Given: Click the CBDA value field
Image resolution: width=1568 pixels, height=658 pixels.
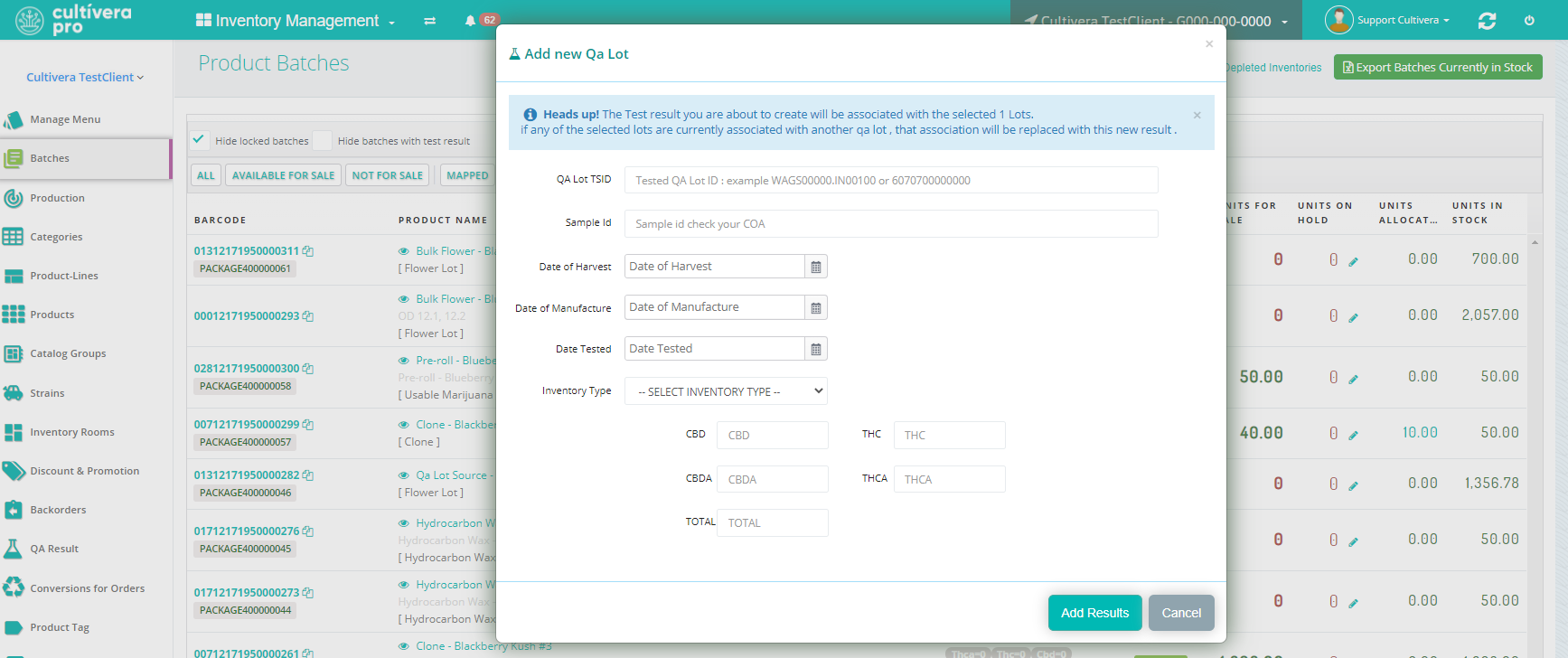Looking at the screenshot, I should (x=773, y=479).
